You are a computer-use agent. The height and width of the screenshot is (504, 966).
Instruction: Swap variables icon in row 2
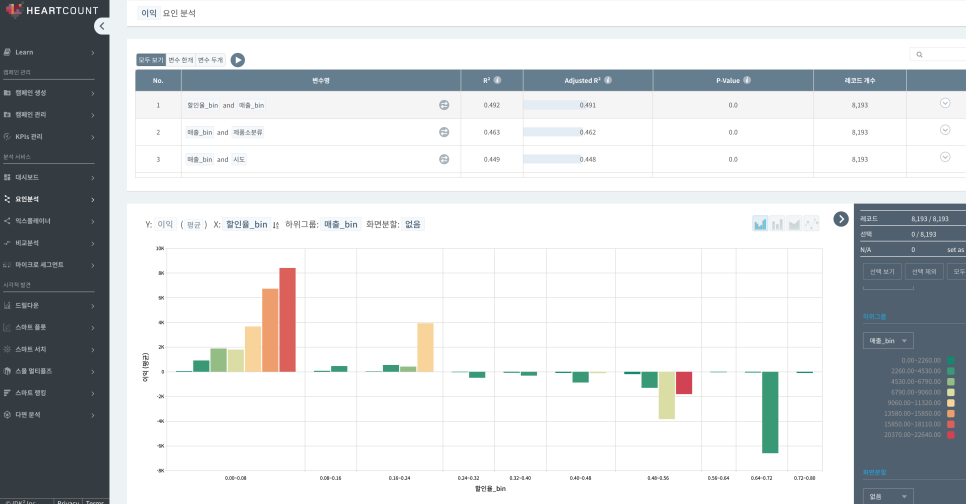coord(444,132)
